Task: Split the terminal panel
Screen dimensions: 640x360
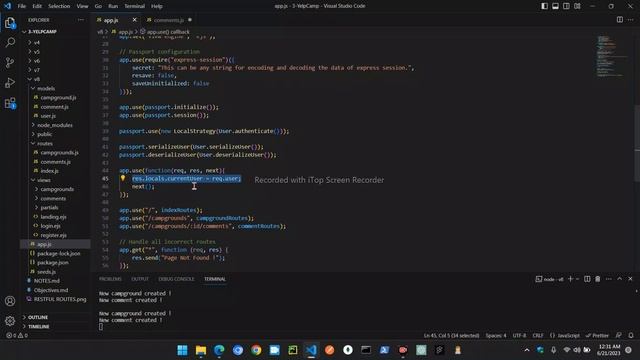Action: 587,279
